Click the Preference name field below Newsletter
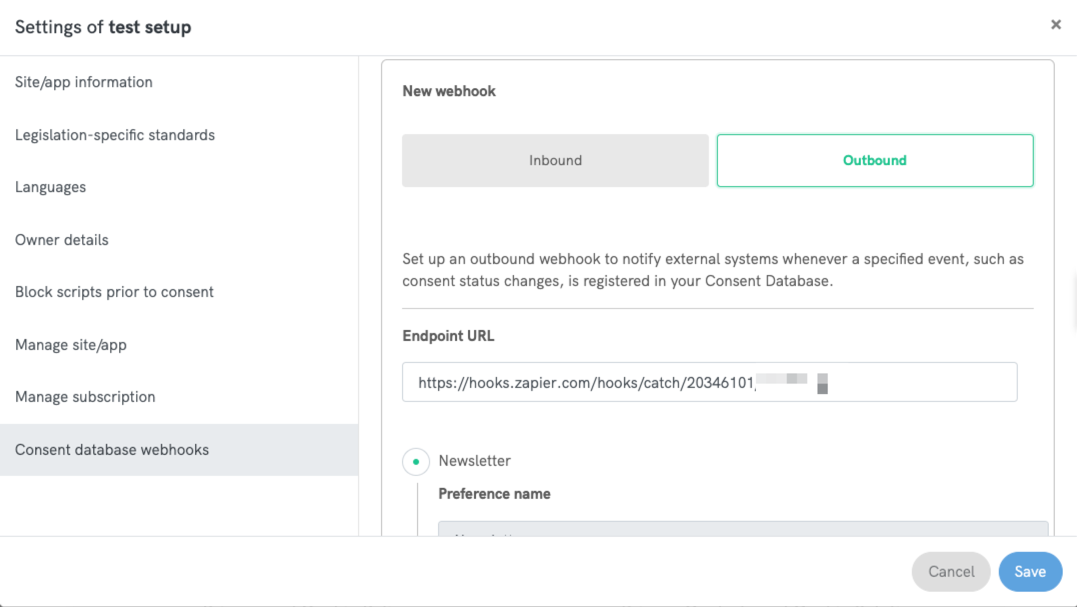The image size is (1077, 607). pyautogui.click(x=740, y=533)
